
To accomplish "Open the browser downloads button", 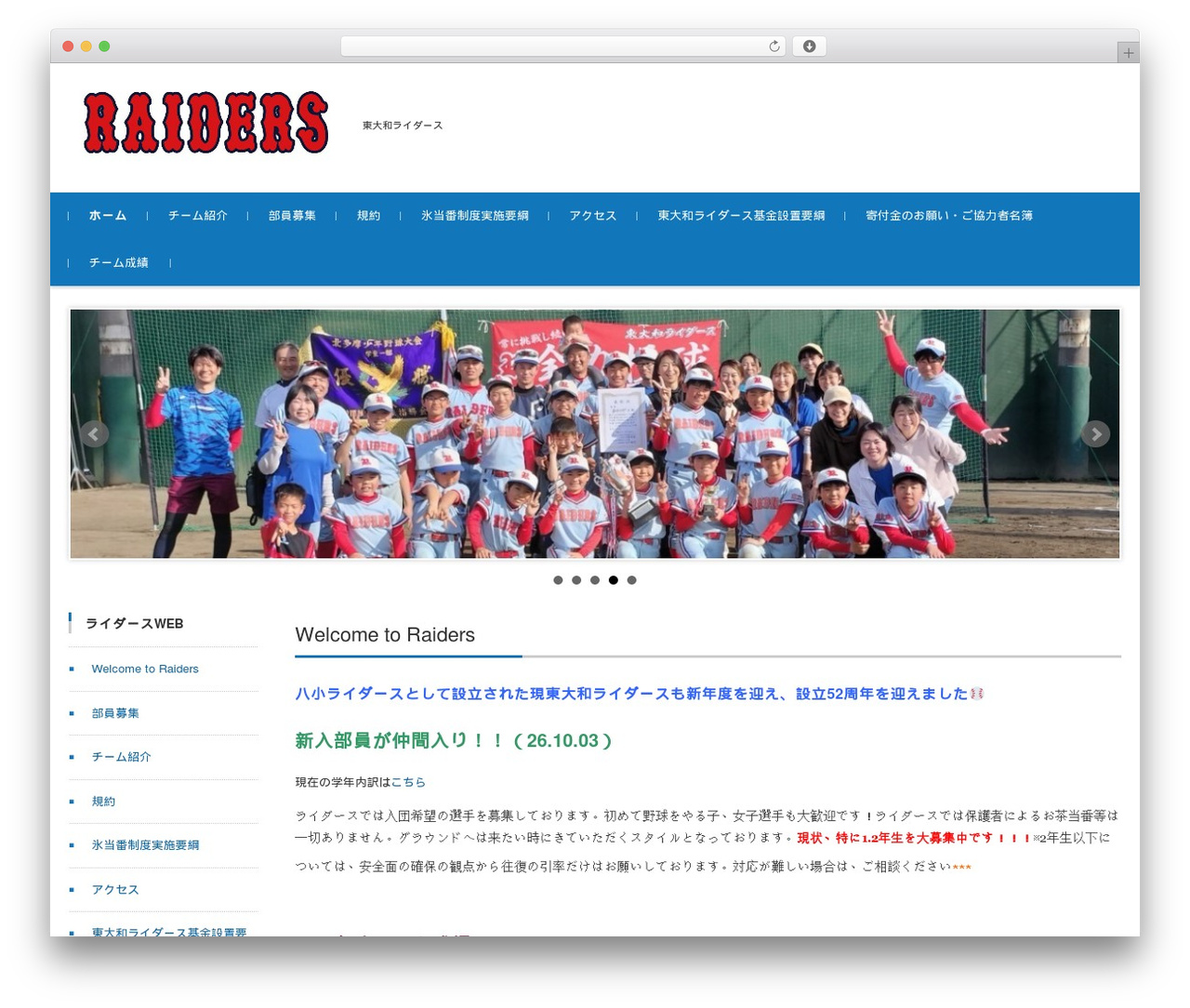I will click(809, 46).
